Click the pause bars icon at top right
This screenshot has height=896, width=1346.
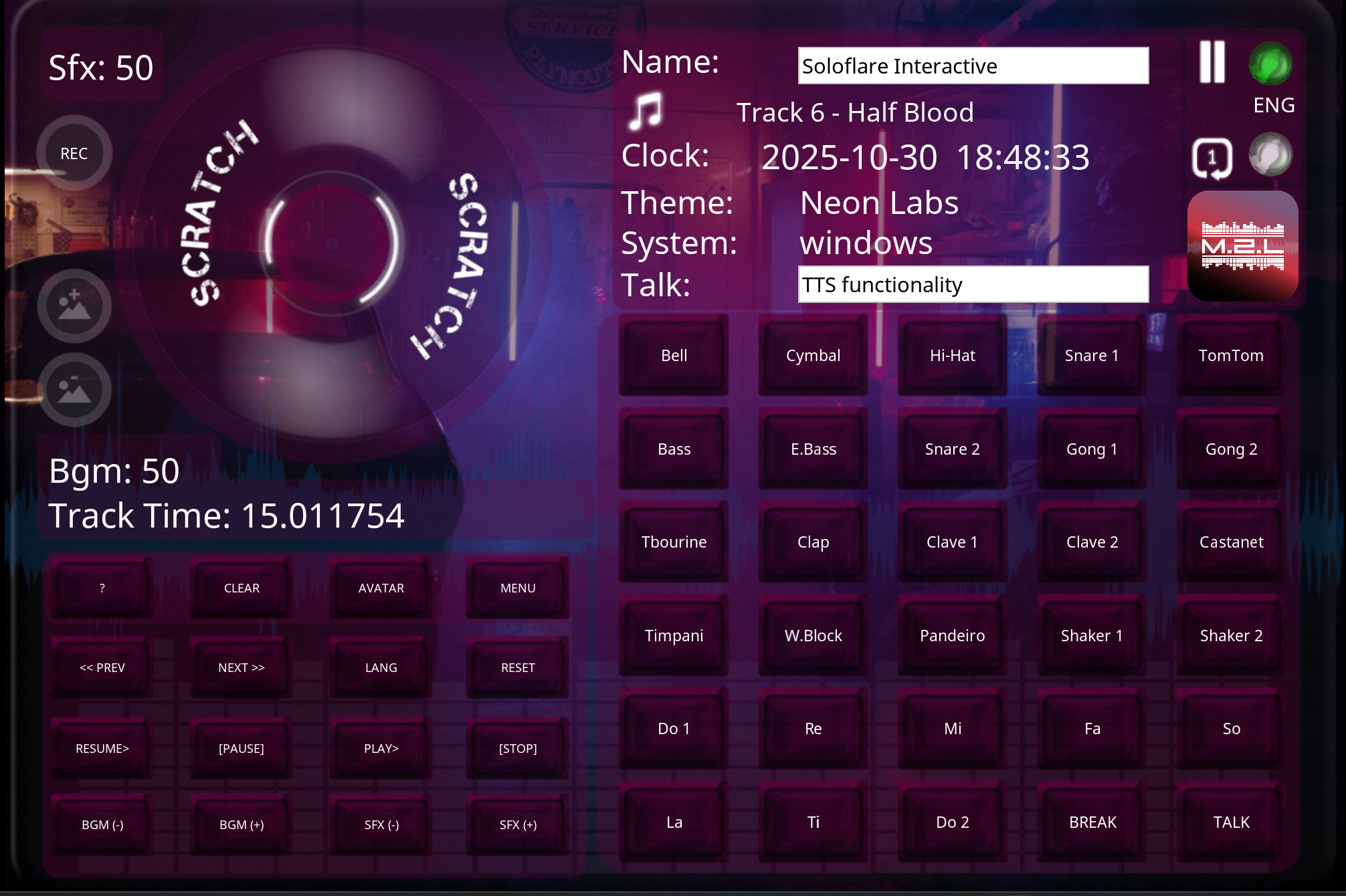tap(1212, 62)
